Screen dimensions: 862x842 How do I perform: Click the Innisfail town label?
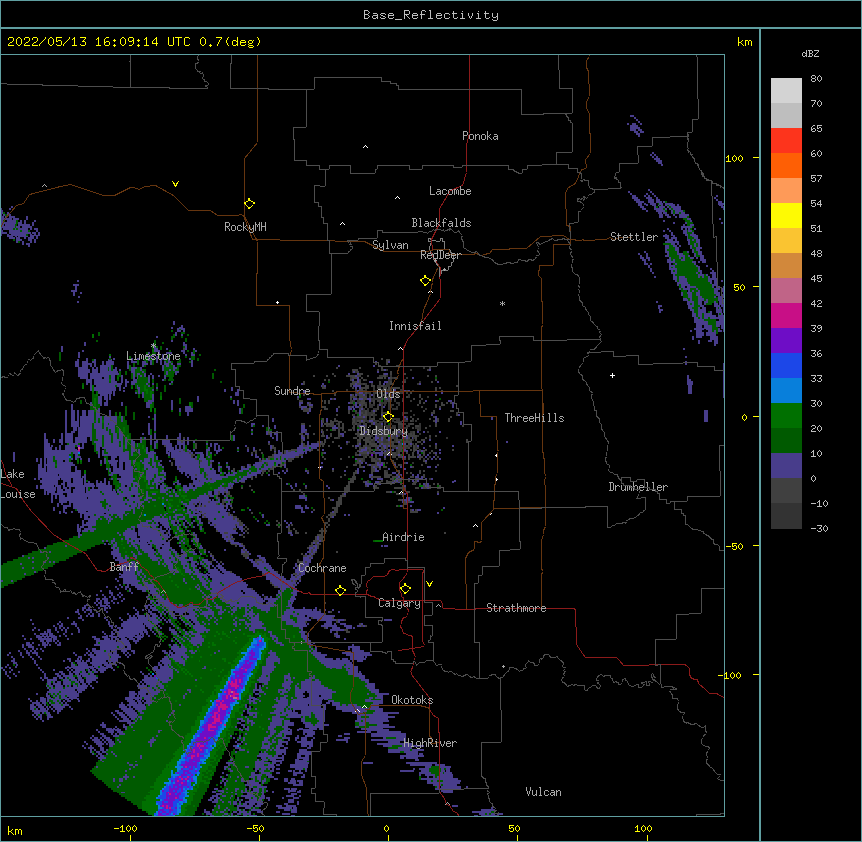(415, 326)
